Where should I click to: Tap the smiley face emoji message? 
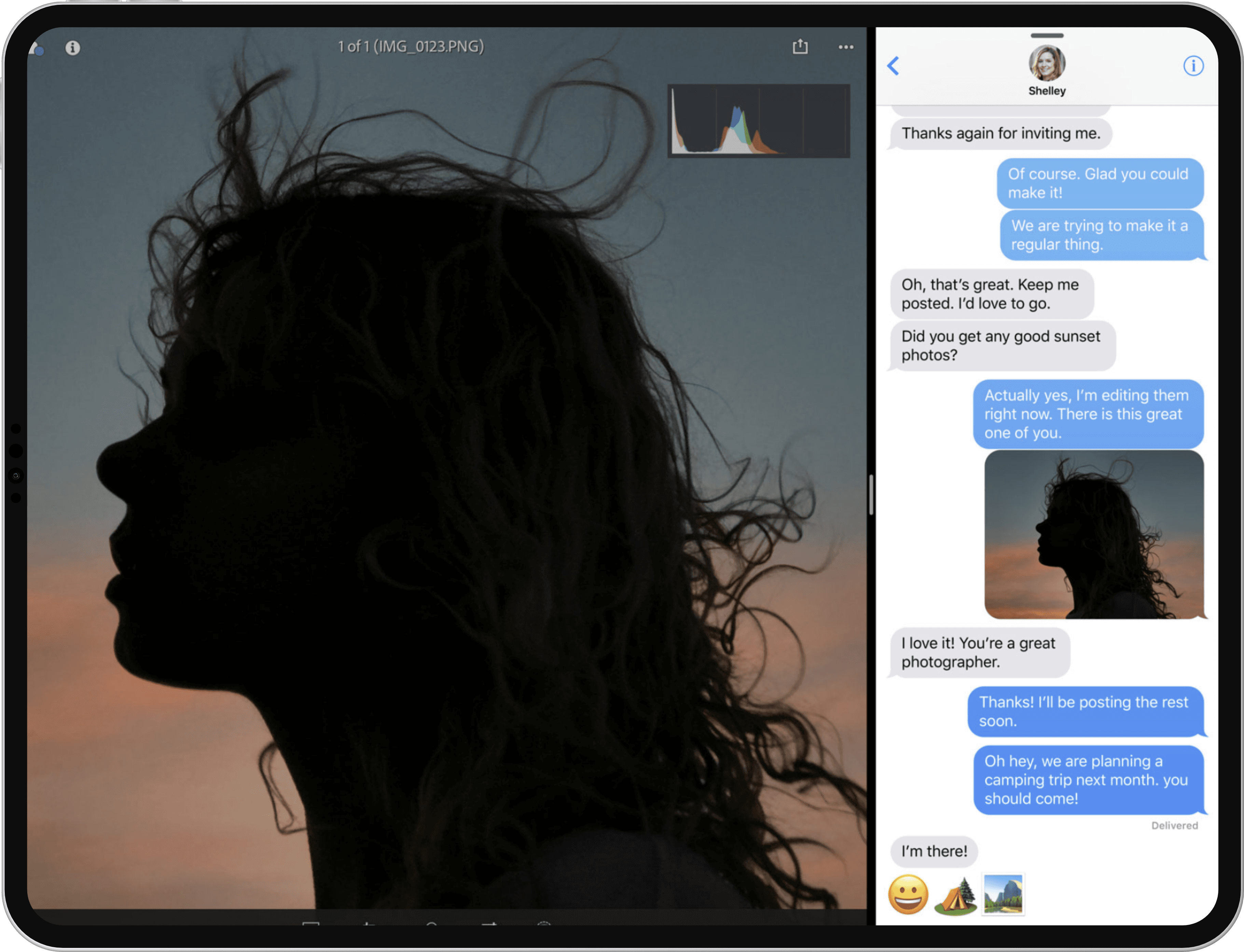tap(908, 895)
